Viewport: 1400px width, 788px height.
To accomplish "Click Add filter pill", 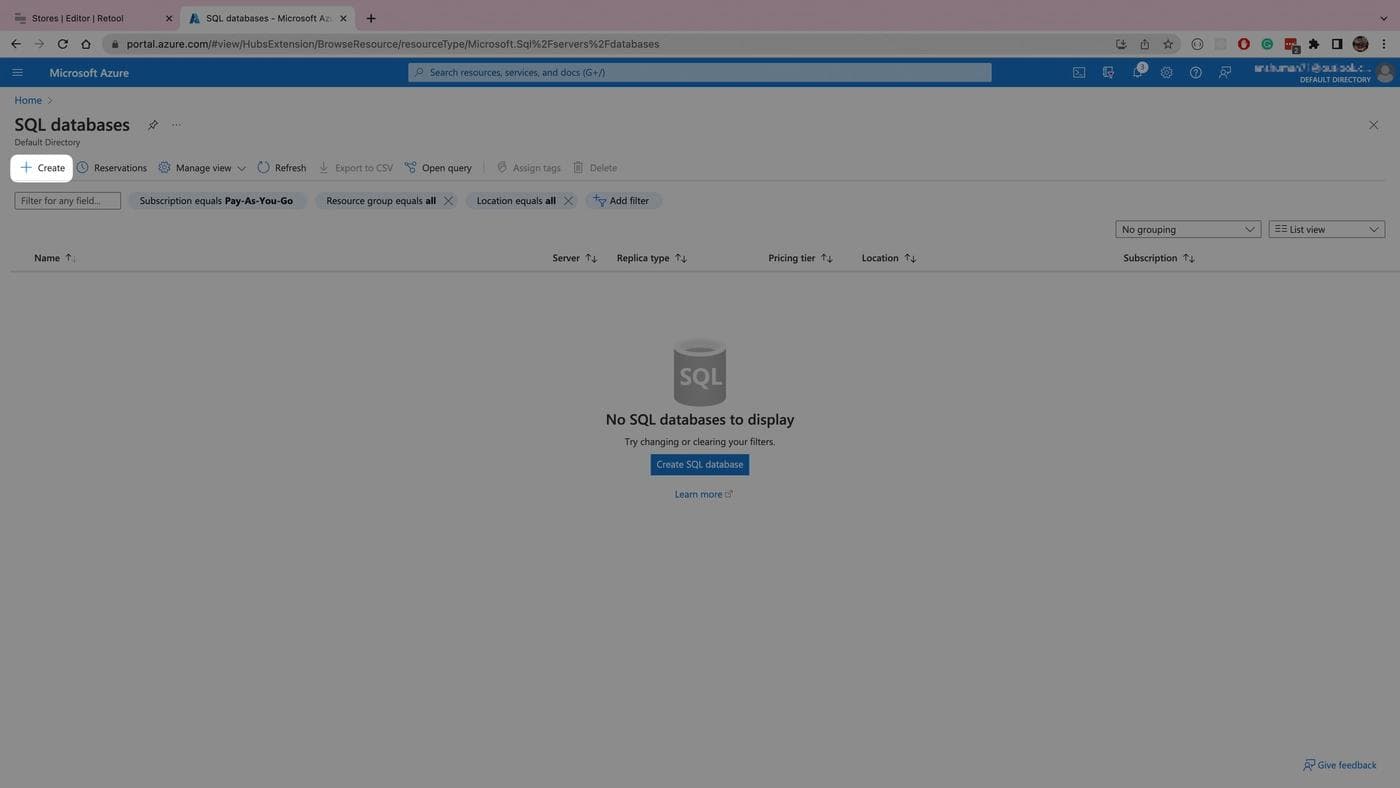I will [622, 201].
